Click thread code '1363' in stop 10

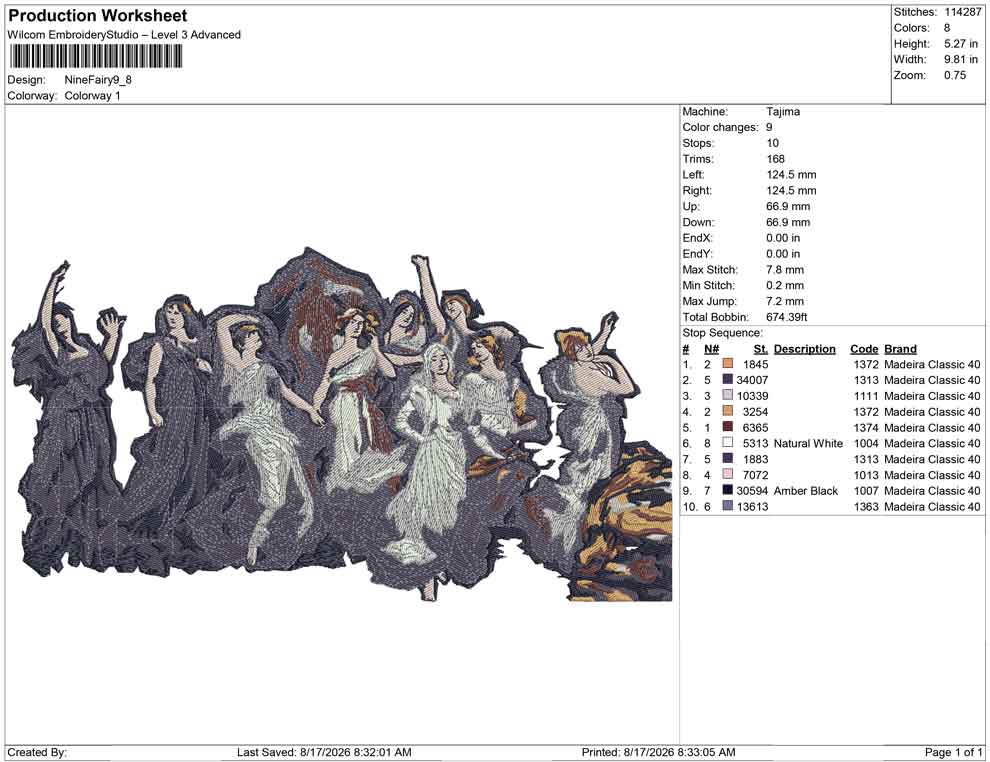[x=866, y=506]
